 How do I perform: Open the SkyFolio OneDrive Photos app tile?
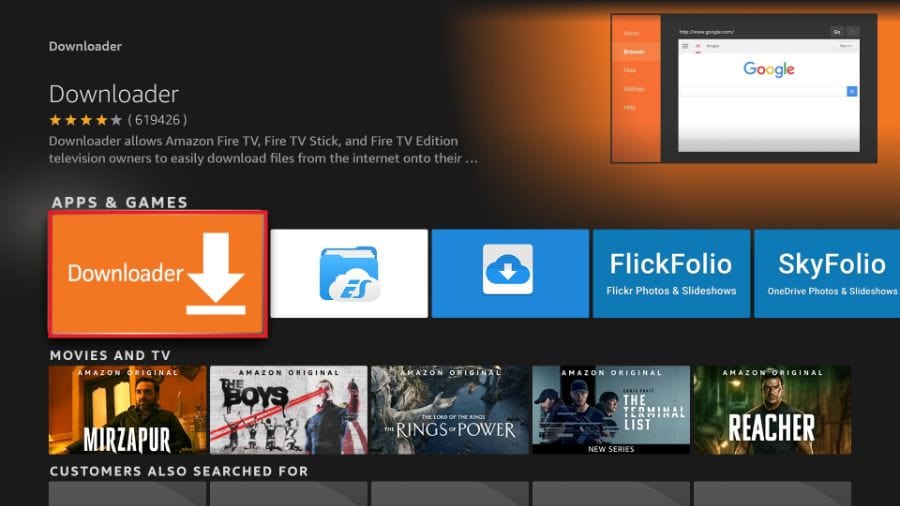(x=827, y=274)
